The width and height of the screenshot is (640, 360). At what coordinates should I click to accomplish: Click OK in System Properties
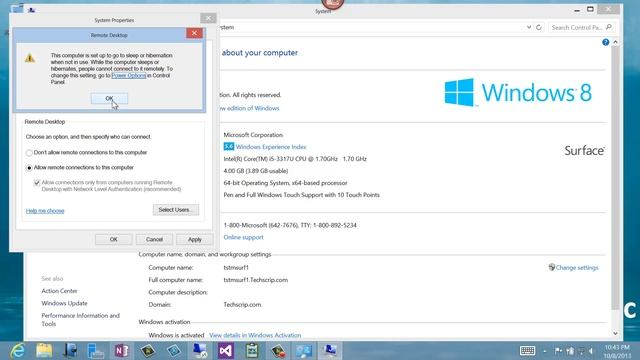point(113,239)
